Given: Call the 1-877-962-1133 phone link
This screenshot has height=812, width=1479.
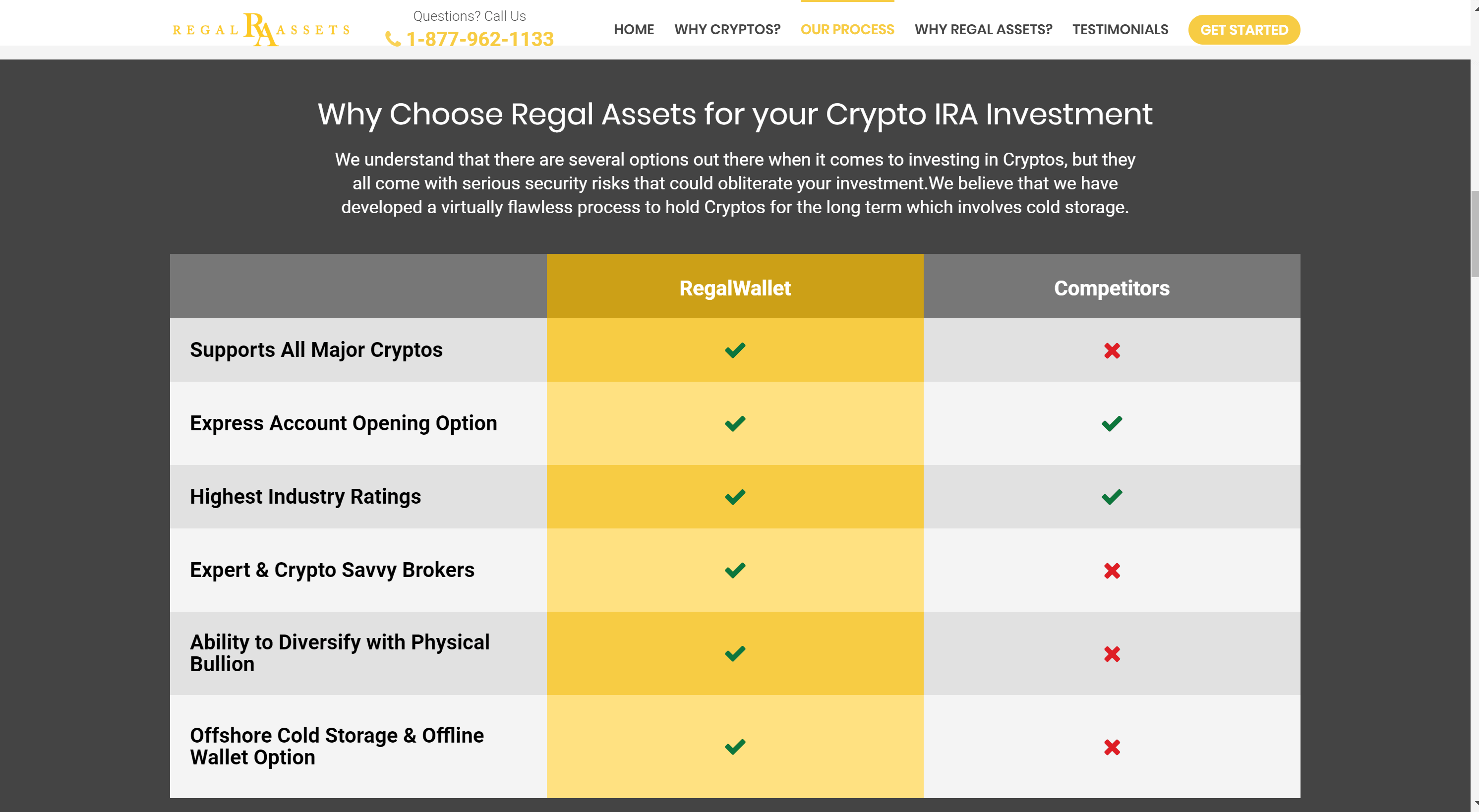Looking at the screenshot, I should click(479, 39).
